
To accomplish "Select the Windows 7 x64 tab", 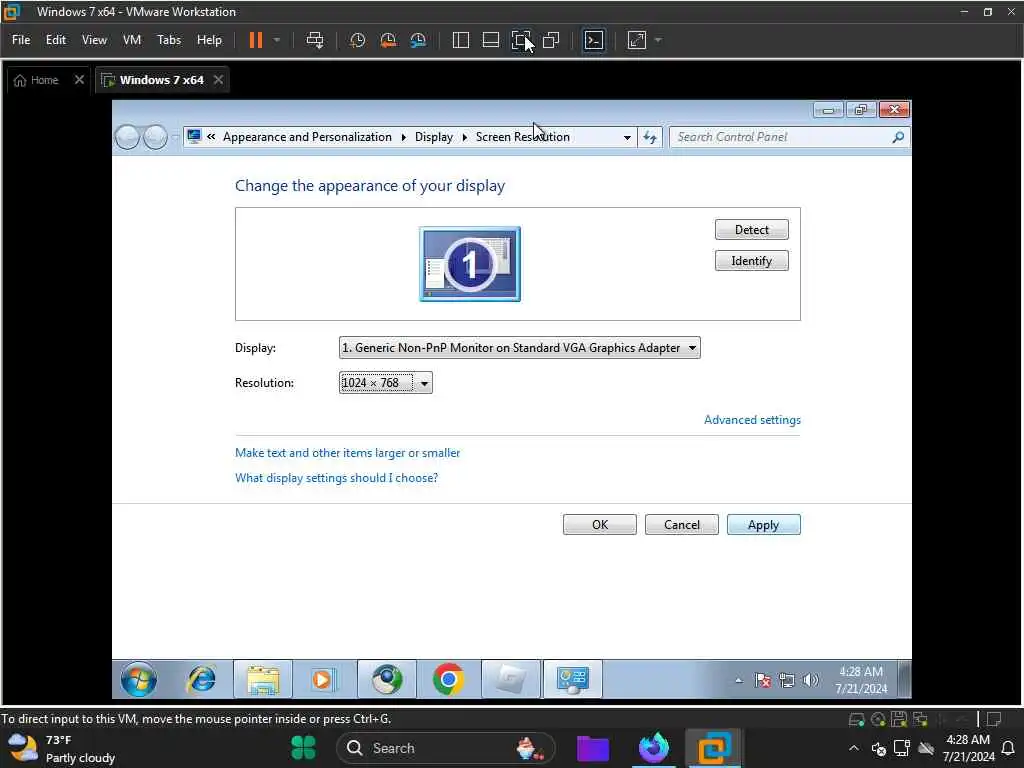I will point(154,80).
